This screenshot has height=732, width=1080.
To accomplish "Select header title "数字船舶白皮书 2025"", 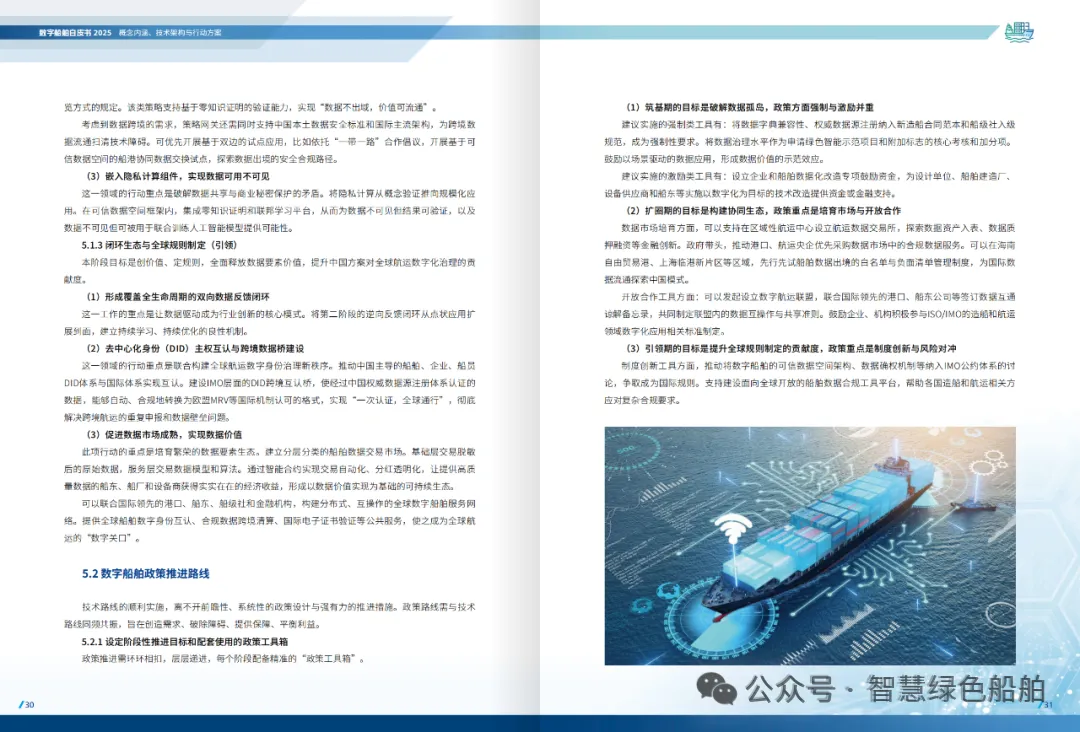I will coord(75,32).
